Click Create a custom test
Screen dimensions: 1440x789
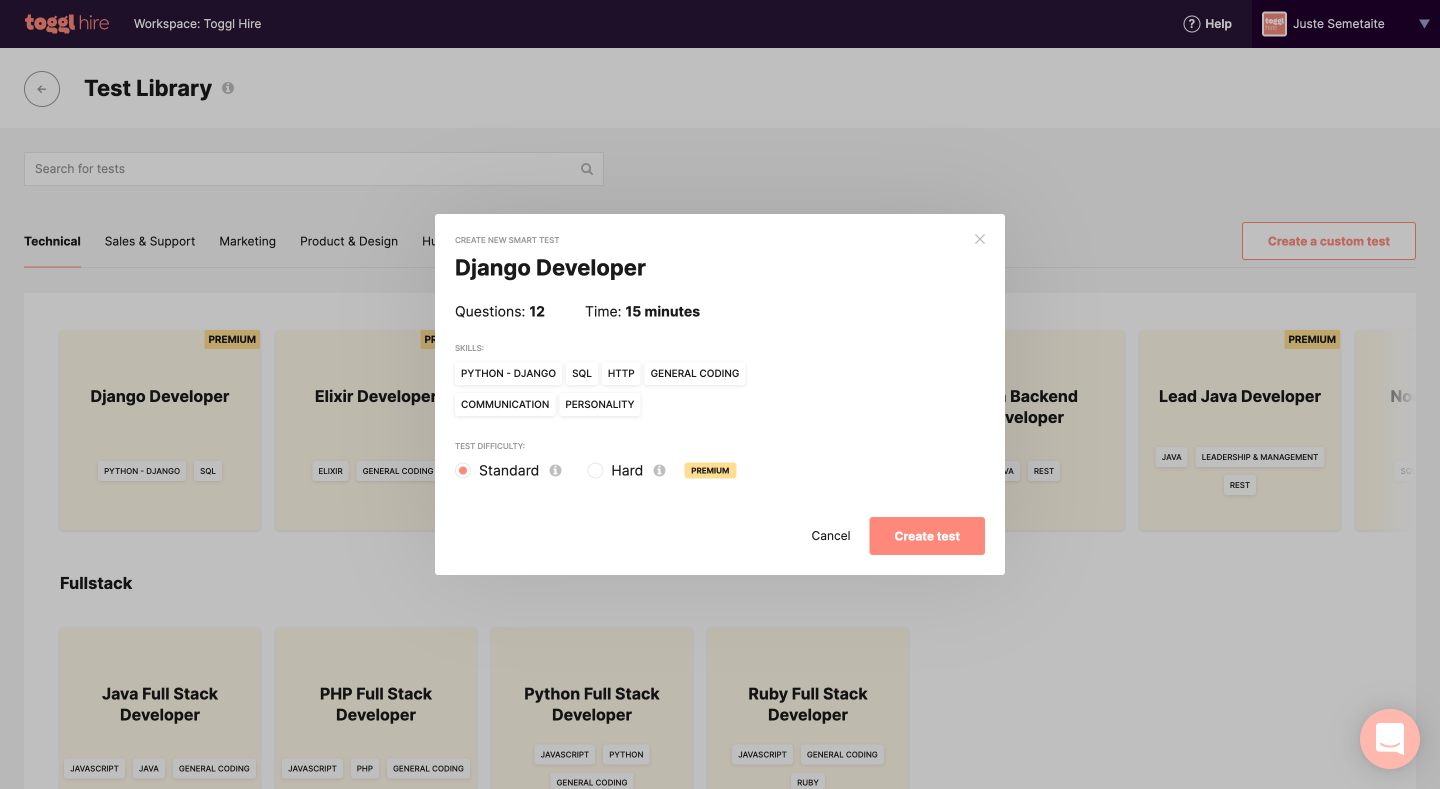1329,241
